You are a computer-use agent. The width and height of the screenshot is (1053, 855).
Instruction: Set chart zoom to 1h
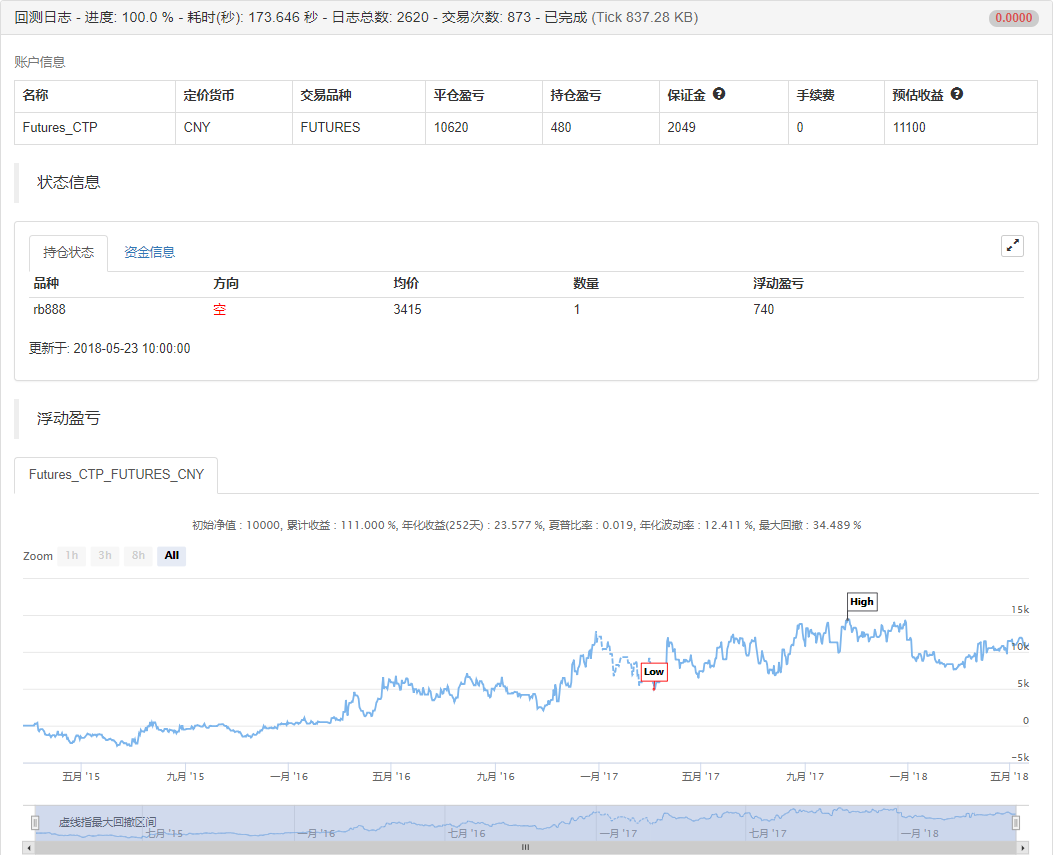point(71,556)
